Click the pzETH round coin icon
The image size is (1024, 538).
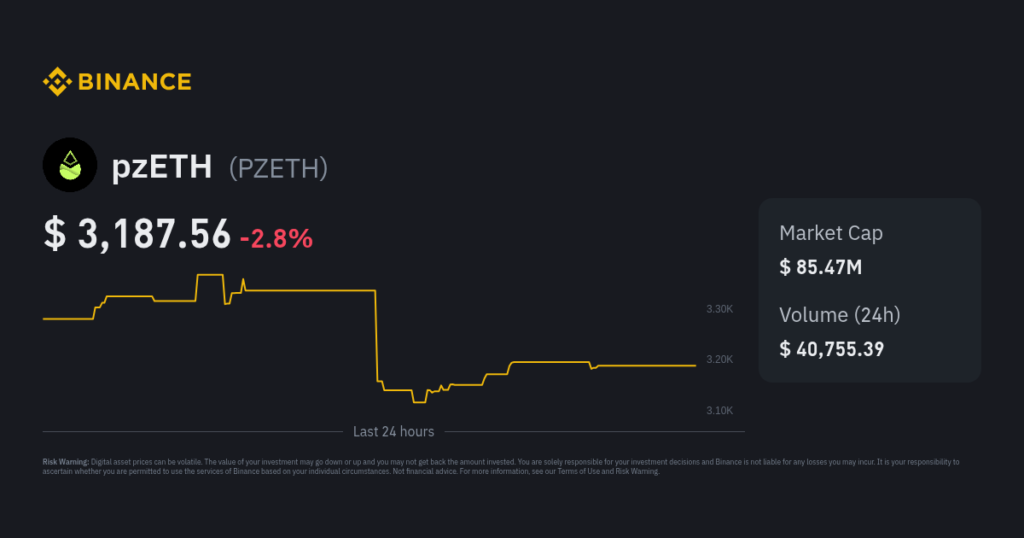click(70, 165)
